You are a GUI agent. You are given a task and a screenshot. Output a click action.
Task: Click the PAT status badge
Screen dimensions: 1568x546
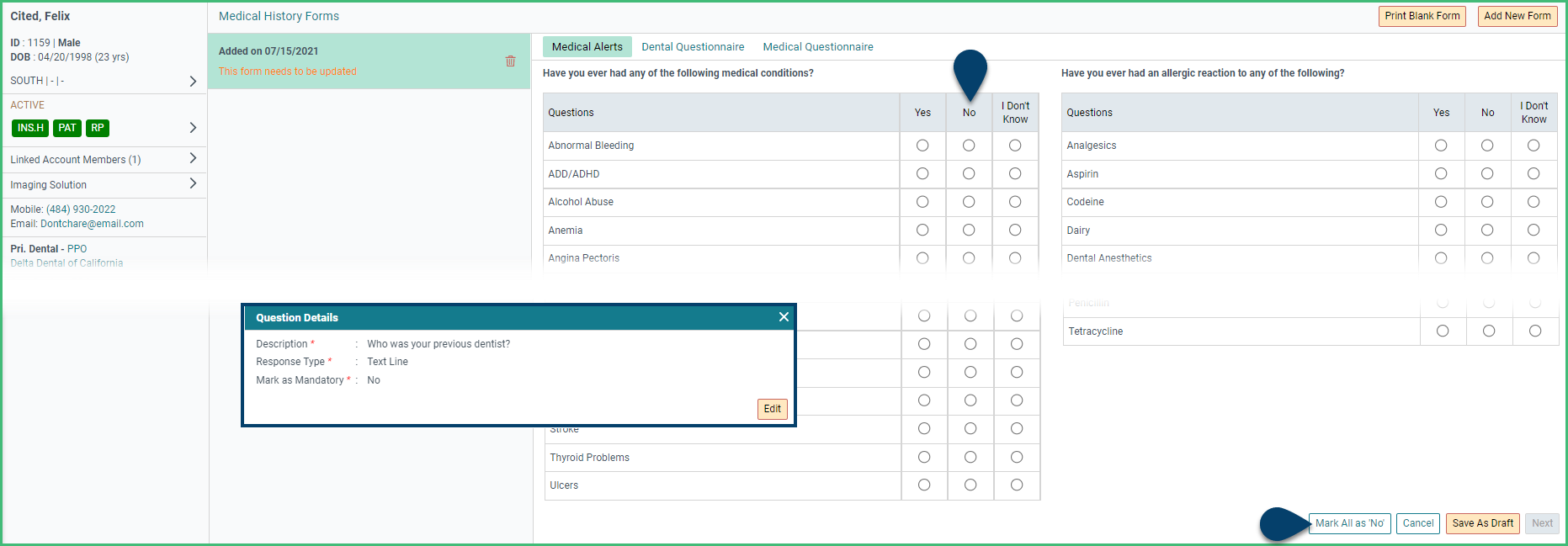tap(67, 128)
